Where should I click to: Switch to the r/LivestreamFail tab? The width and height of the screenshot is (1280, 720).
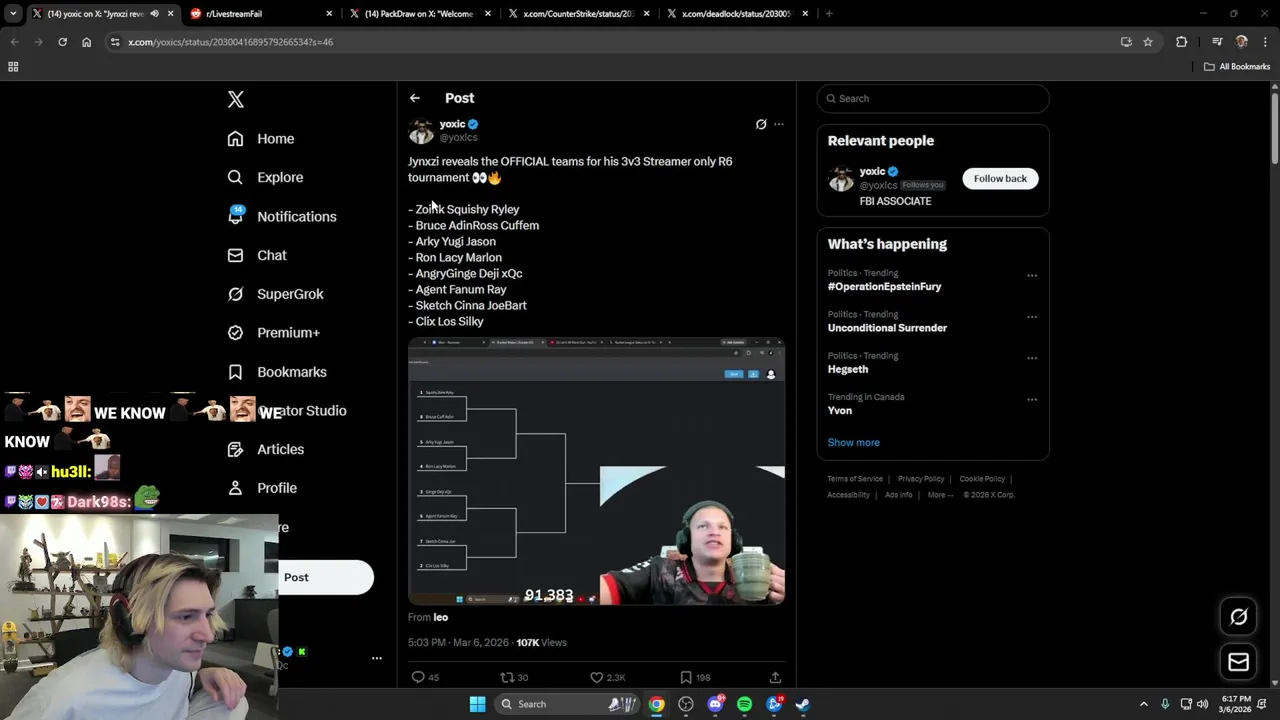[262, 14]
